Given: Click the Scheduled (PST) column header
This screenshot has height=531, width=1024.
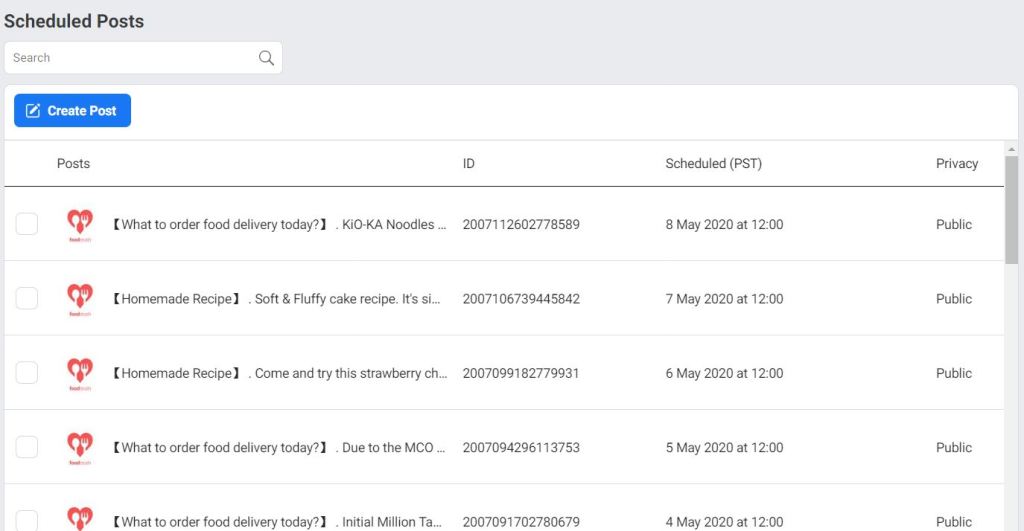Looking at the screenshot, I should (x=713, y=164).
